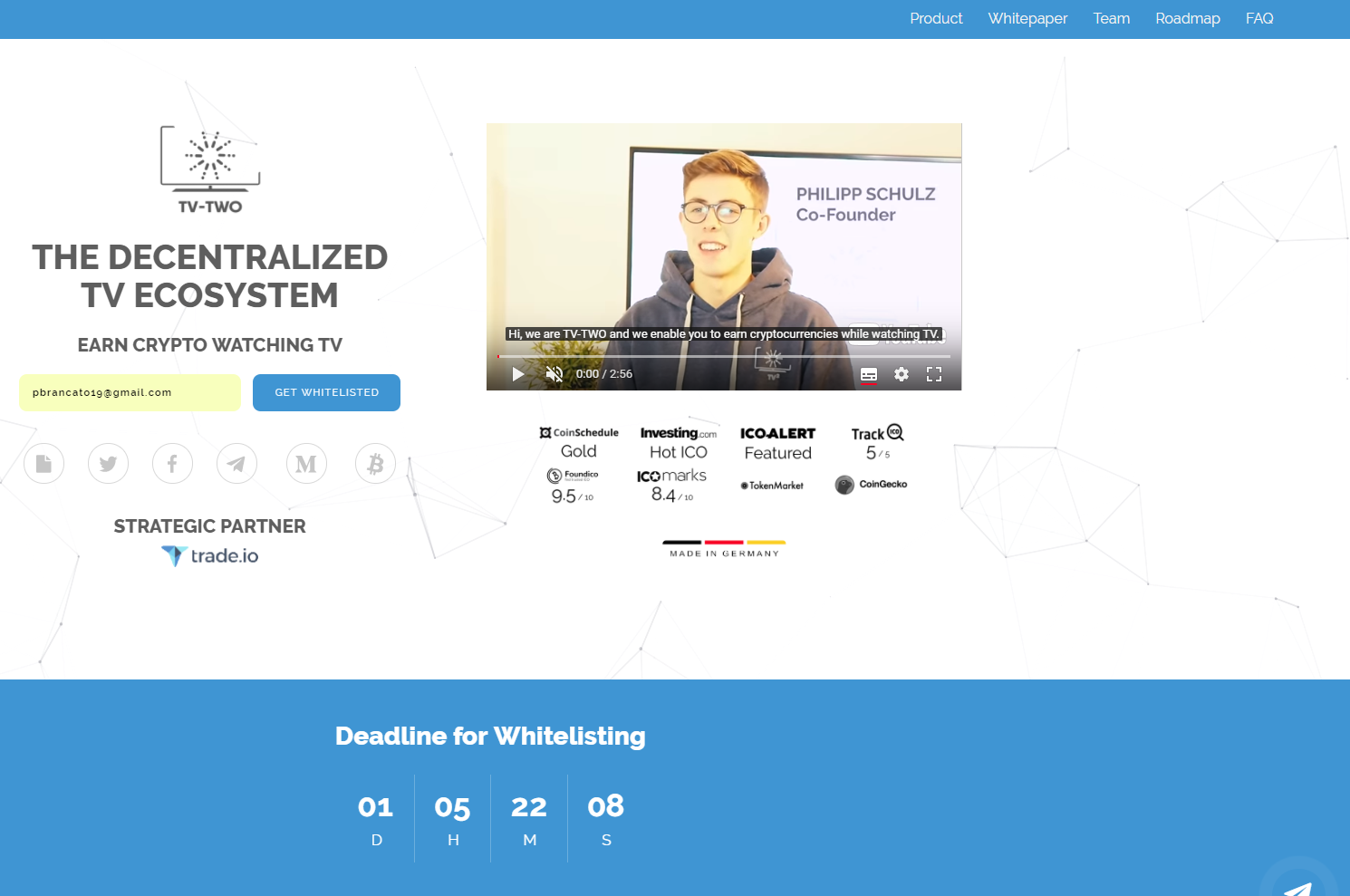Click the countdown seconds value '08'
The height and width of the screenshot is (896, 1350).
606,805
